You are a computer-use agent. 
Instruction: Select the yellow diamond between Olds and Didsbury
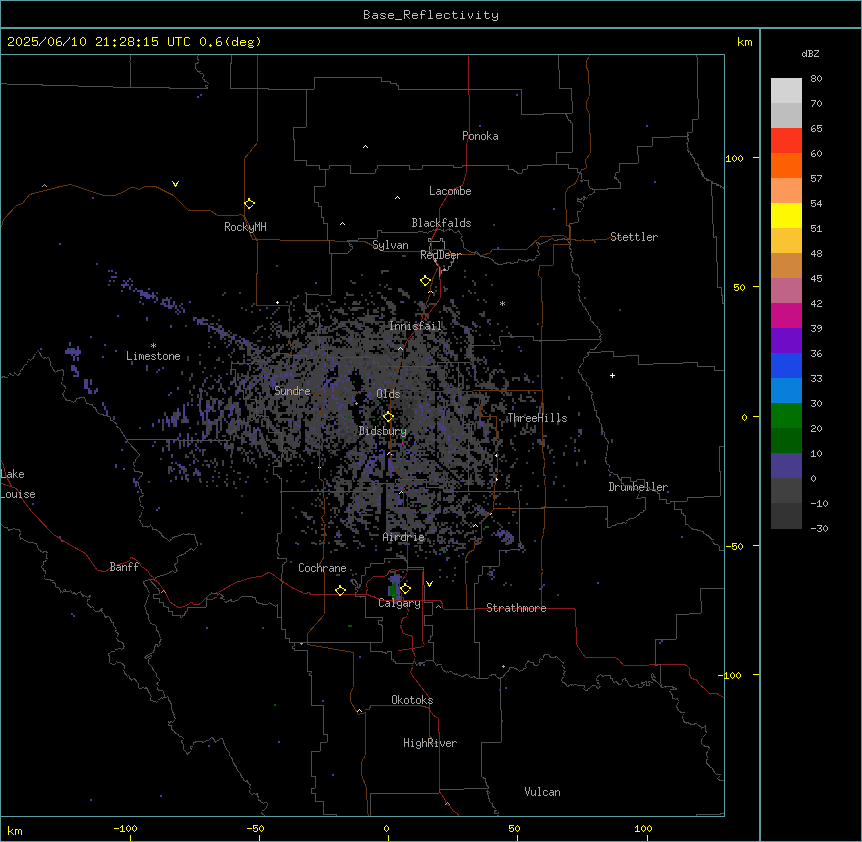(x=388, y=417)
